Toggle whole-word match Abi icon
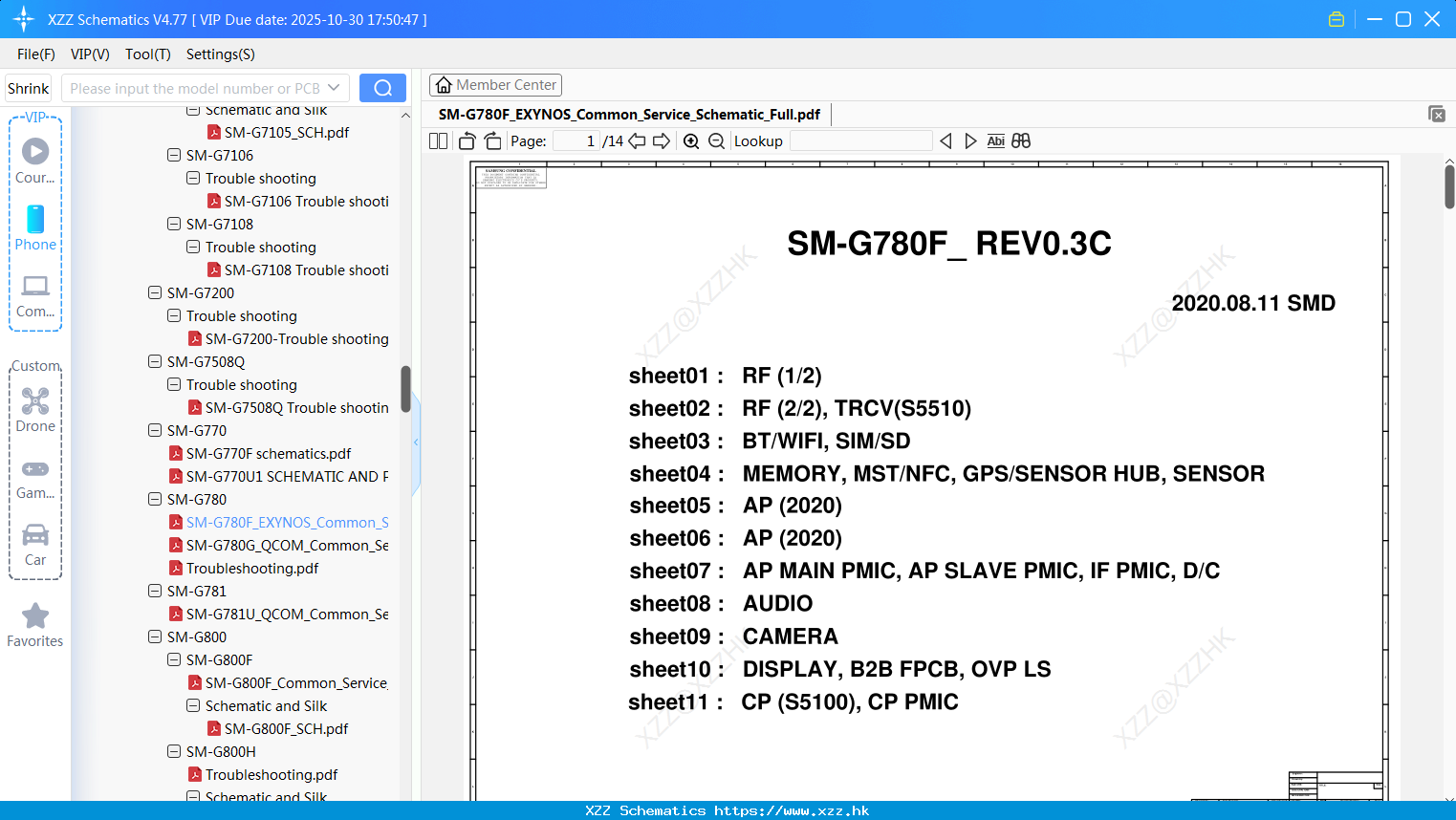 (x=995, y=141)
